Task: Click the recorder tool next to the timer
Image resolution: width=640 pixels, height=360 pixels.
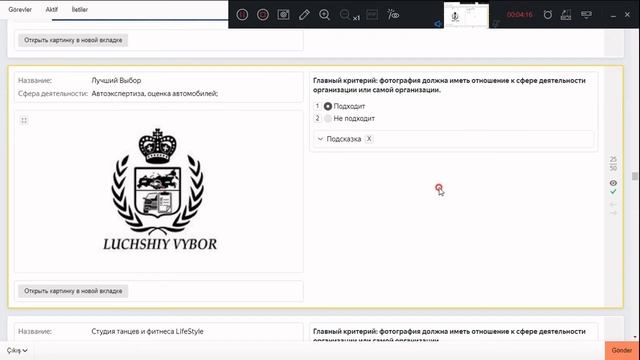Action: point(566,15)
